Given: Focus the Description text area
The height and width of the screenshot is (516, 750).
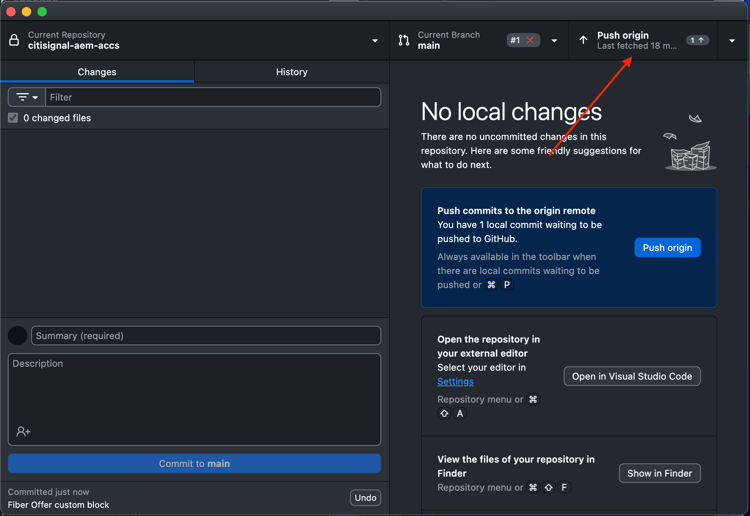Looking at the screenshot, I should point(194,399).
